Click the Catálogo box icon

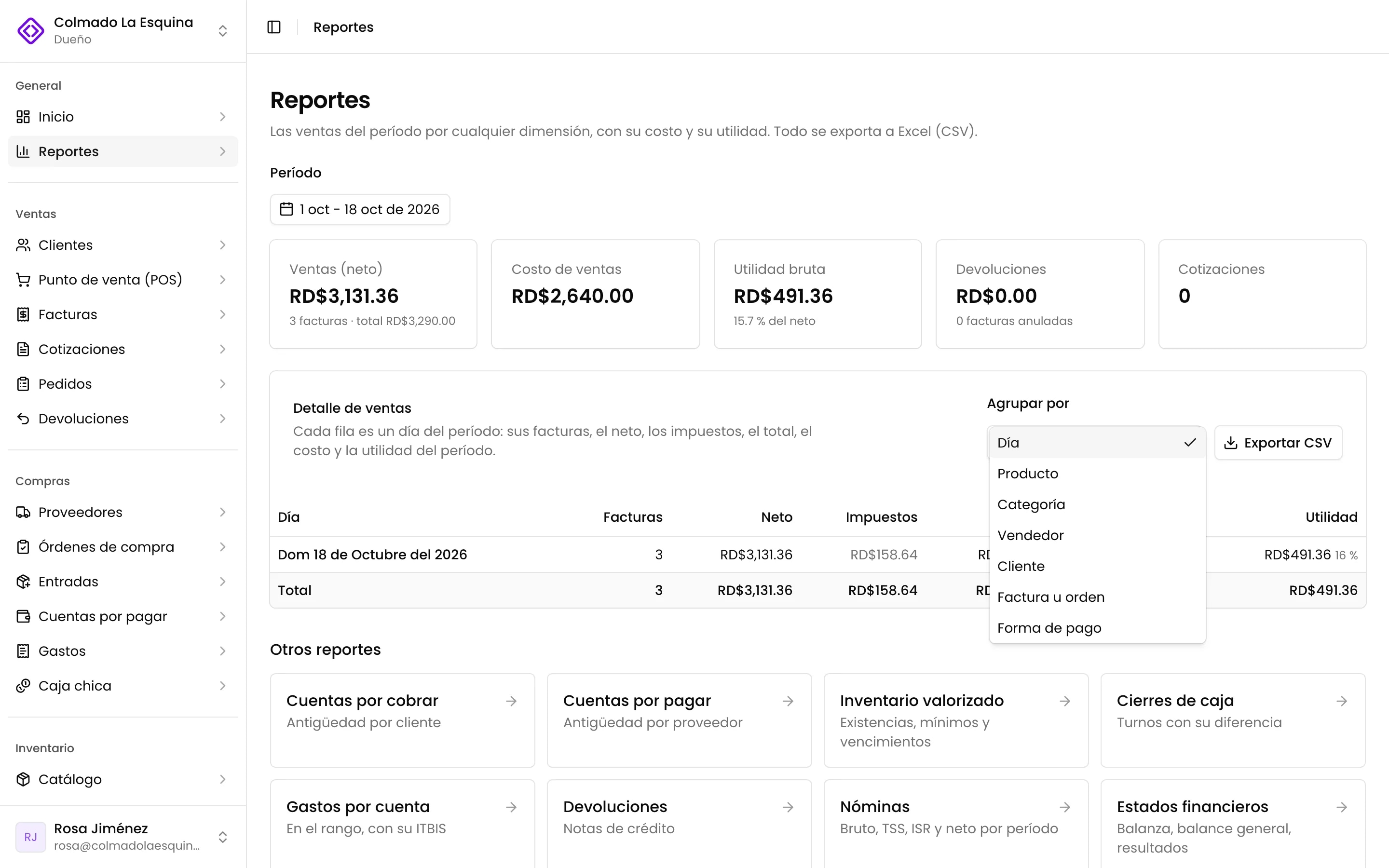pos(23,779)
